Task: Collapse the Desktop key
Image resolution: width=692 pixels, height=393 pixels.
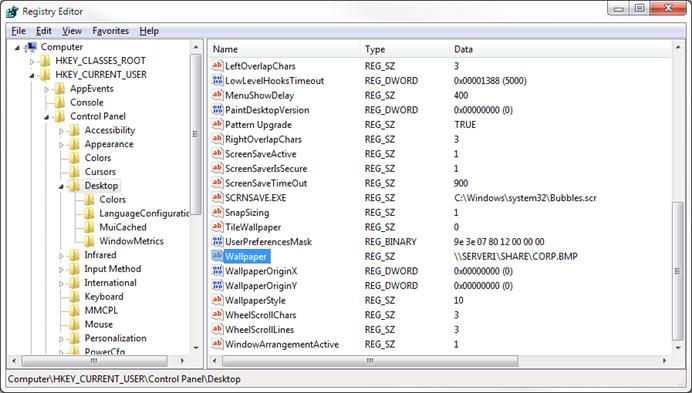Action: coord(61,186)
